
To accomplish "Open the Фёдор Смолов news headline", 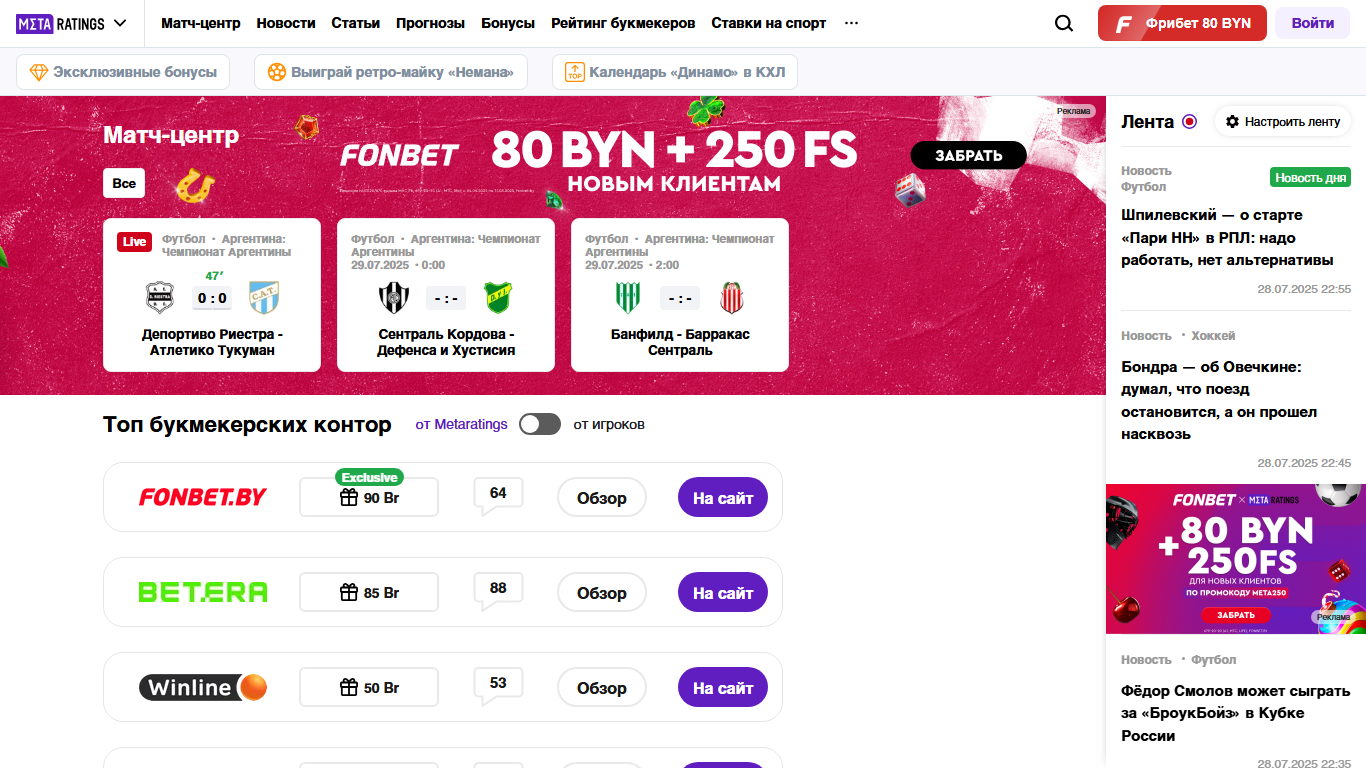I will pos(1236,713).
